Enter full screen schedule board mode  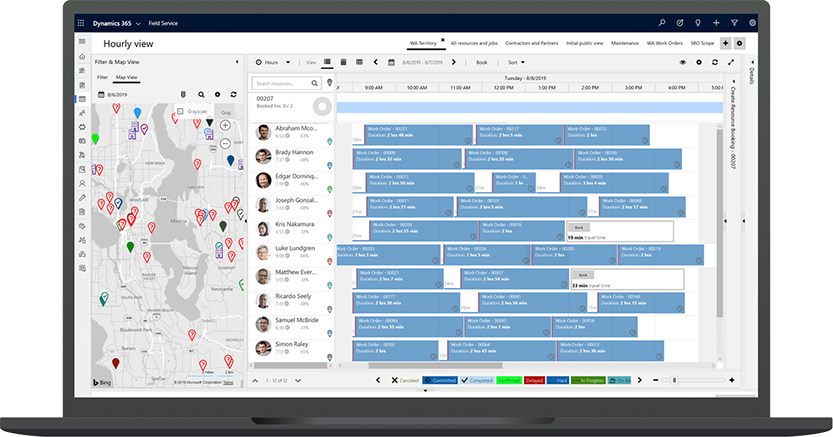coord(730,62)
